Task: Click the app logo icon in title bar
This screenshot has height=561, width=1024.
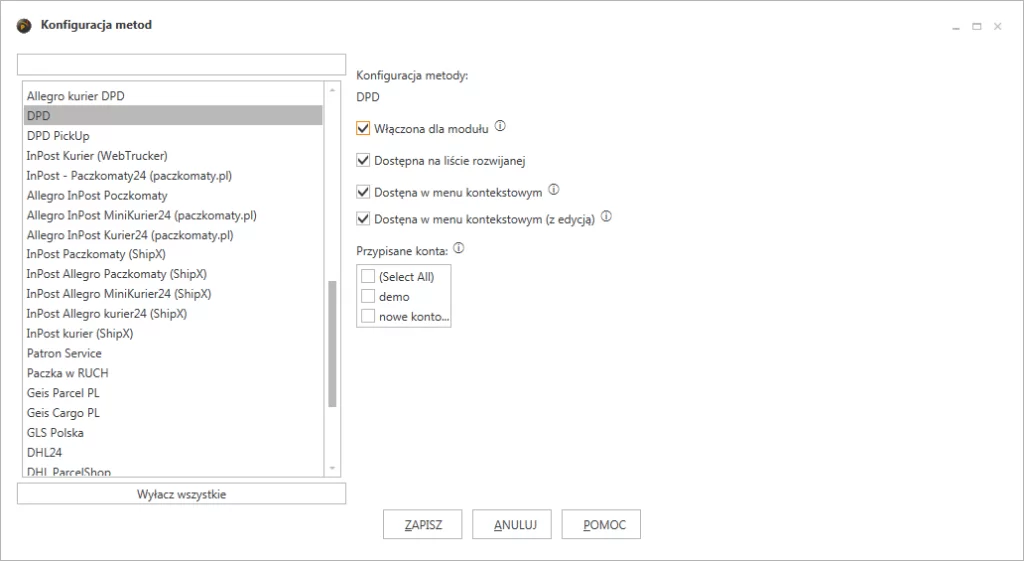Action: click(24, 26)
